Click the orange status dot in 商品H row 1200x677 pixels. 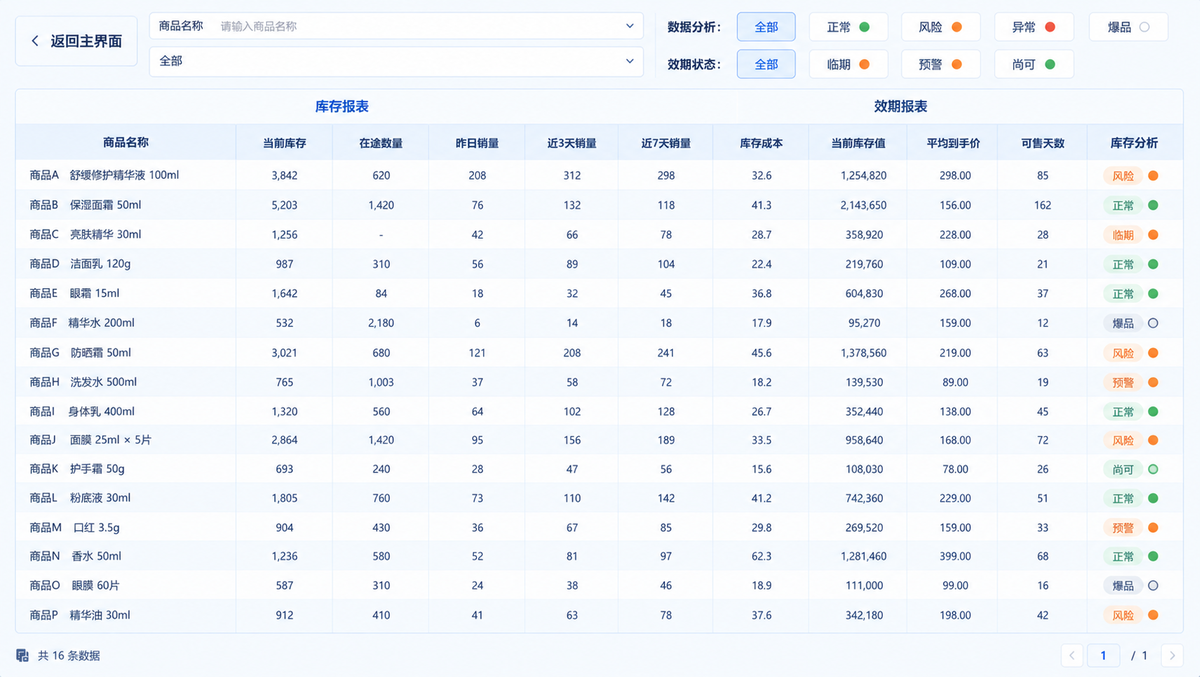tap(1153, 383)
